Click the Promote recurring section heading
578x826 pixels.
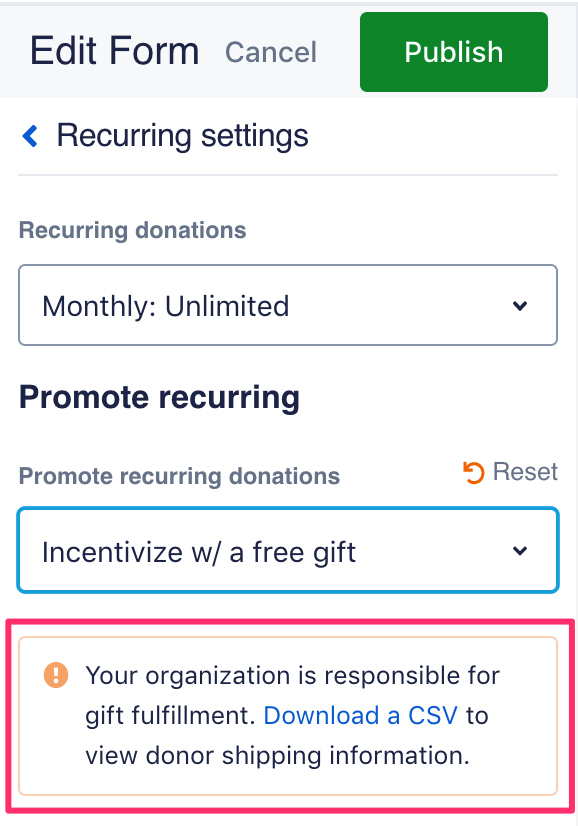pyautogui.click(x=159, y=397)
